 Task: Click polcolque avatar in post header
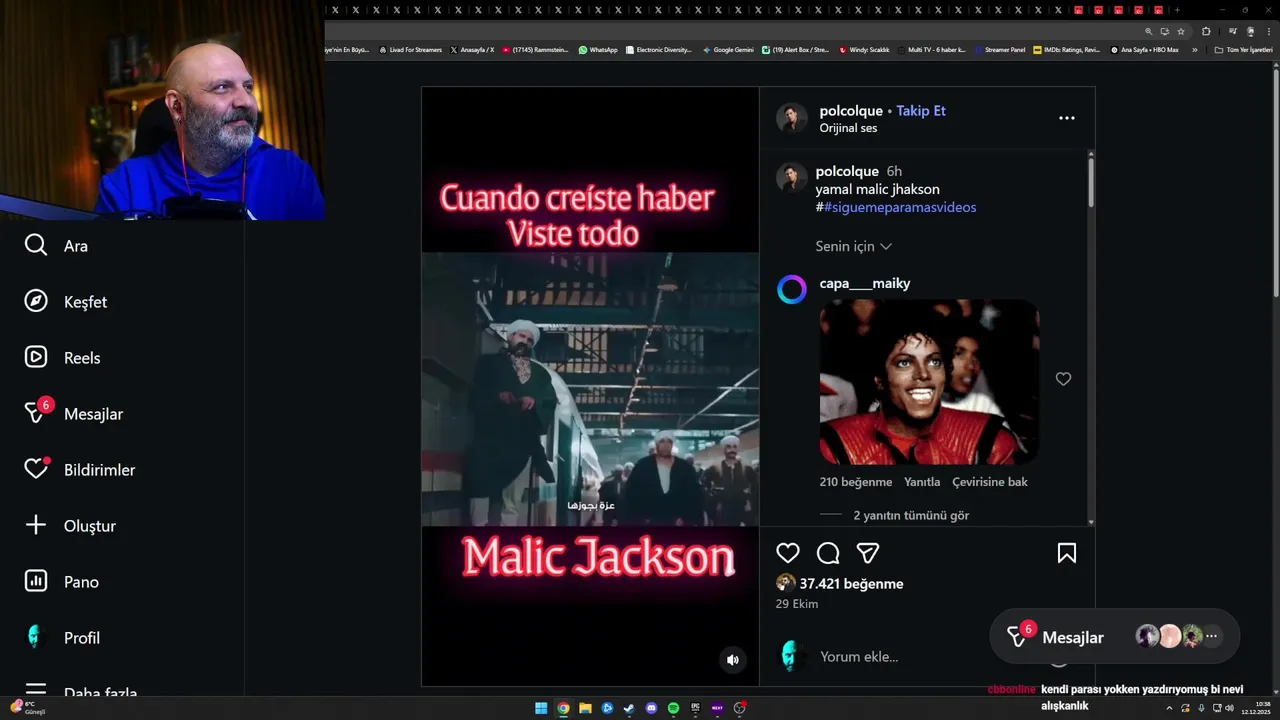click(792, 118)
